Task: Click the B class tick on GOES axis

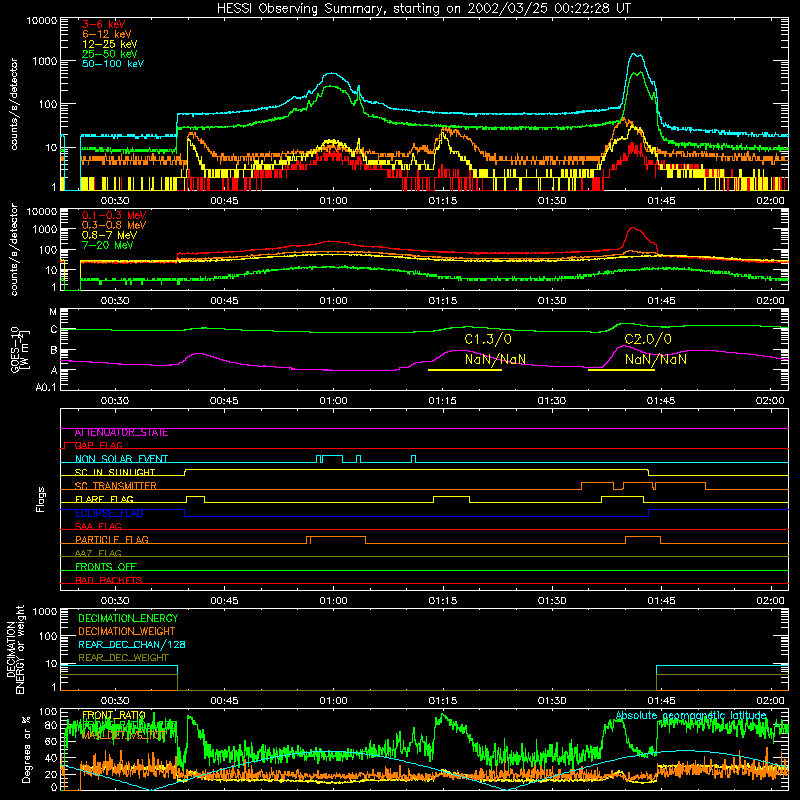Action: coord(53,351)
